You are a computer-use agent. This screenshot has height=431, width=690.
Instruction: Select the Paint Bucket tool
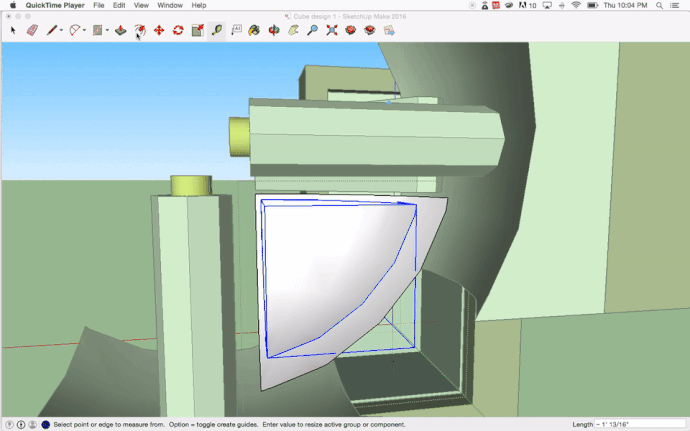coord(254,30)
